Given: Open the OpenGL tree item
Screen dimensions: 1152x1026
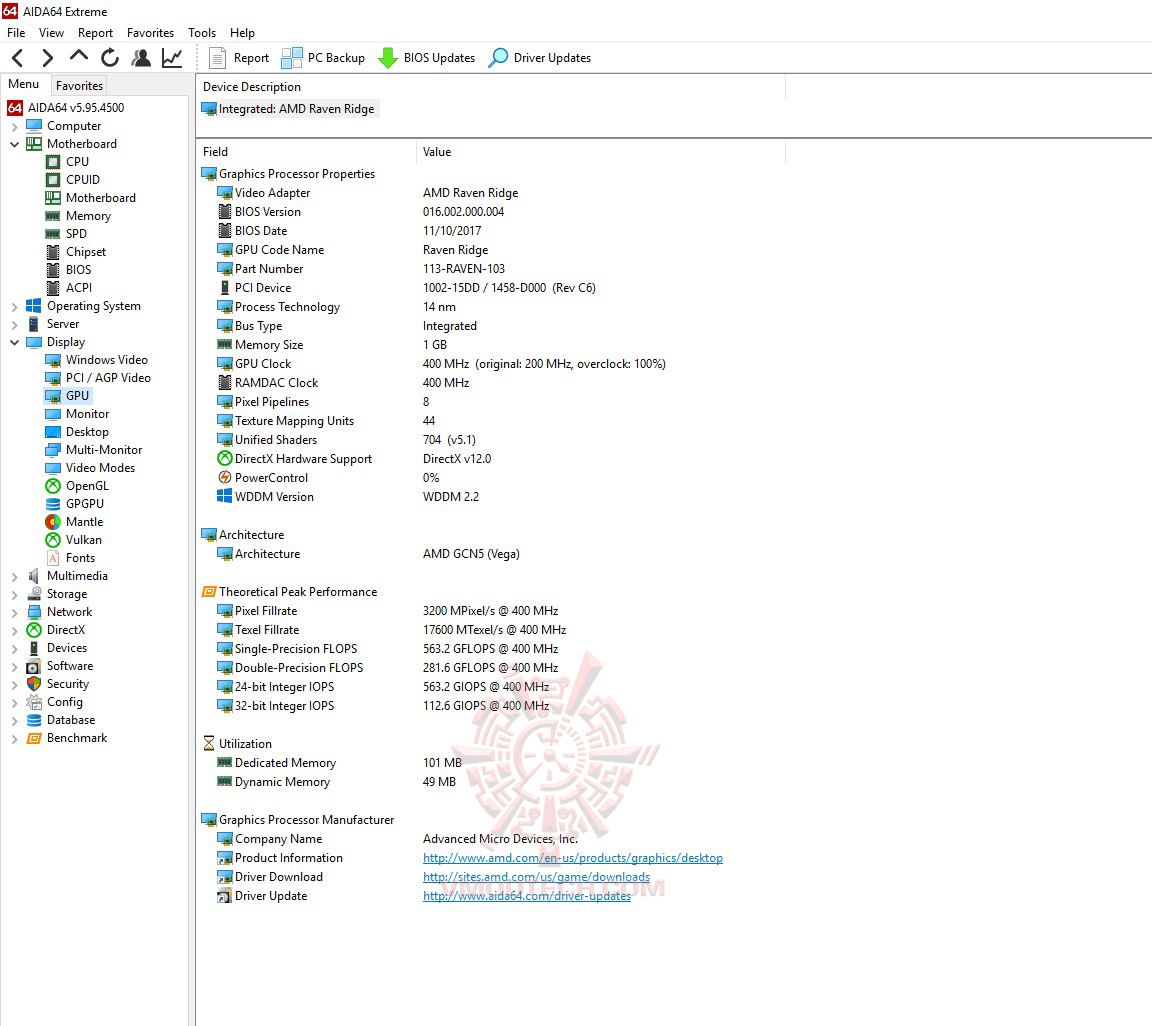Looking at the screenshot, I should pos(77,486).
